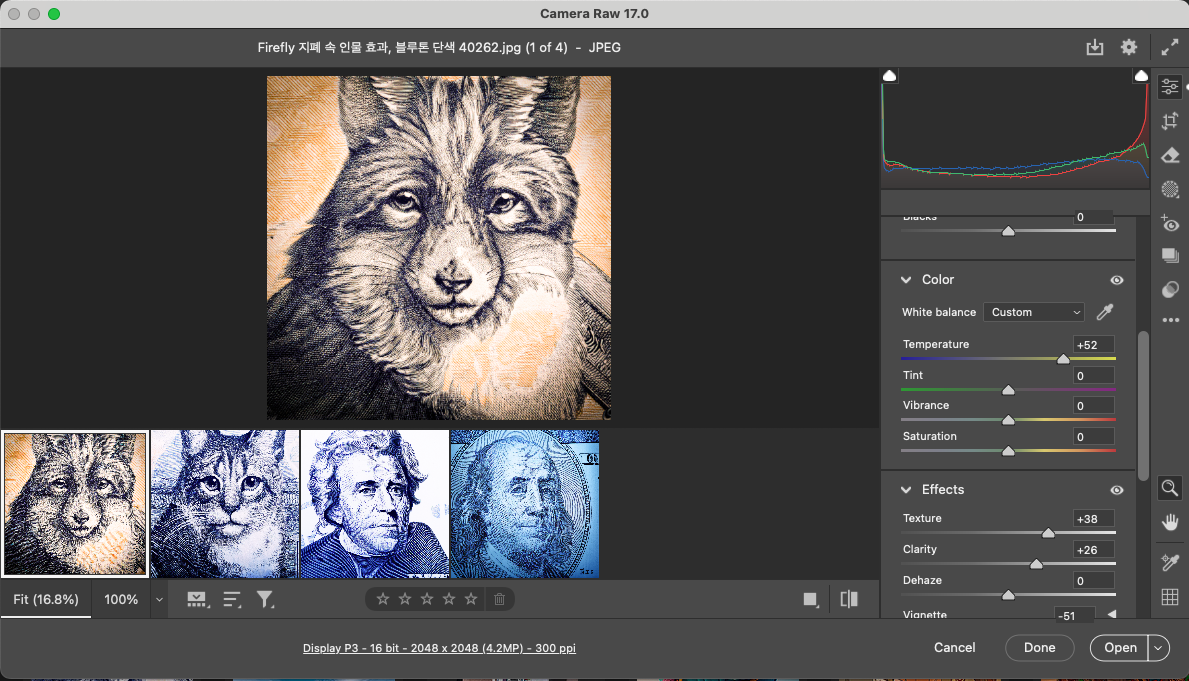Click the filter funnel icon
1189x681 pixels.
[265, 600]
